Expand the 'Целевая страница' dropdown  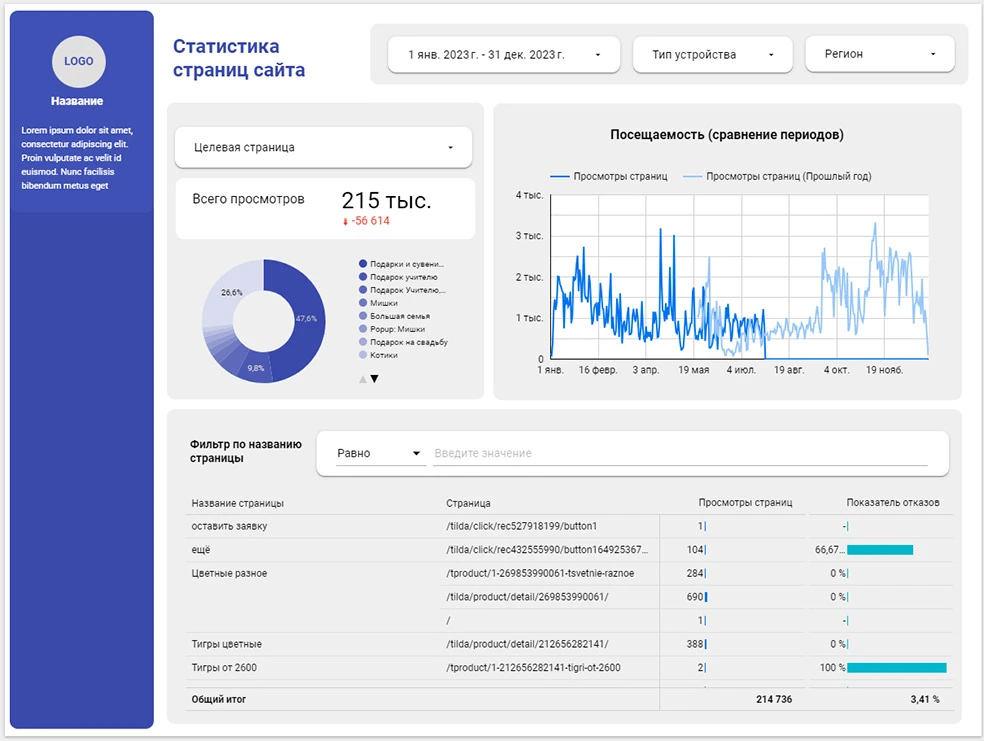323,148
